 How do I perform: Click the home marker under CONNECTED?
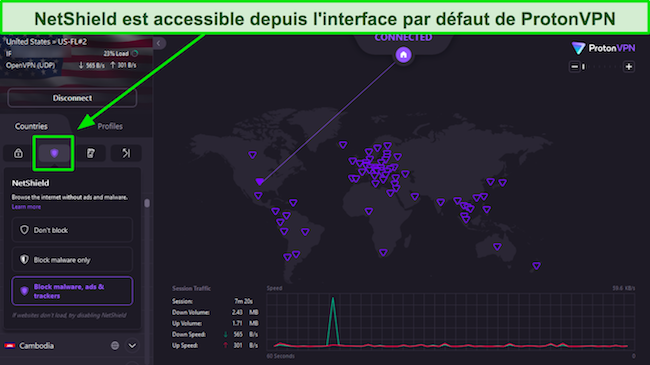(x=403, y=55)
